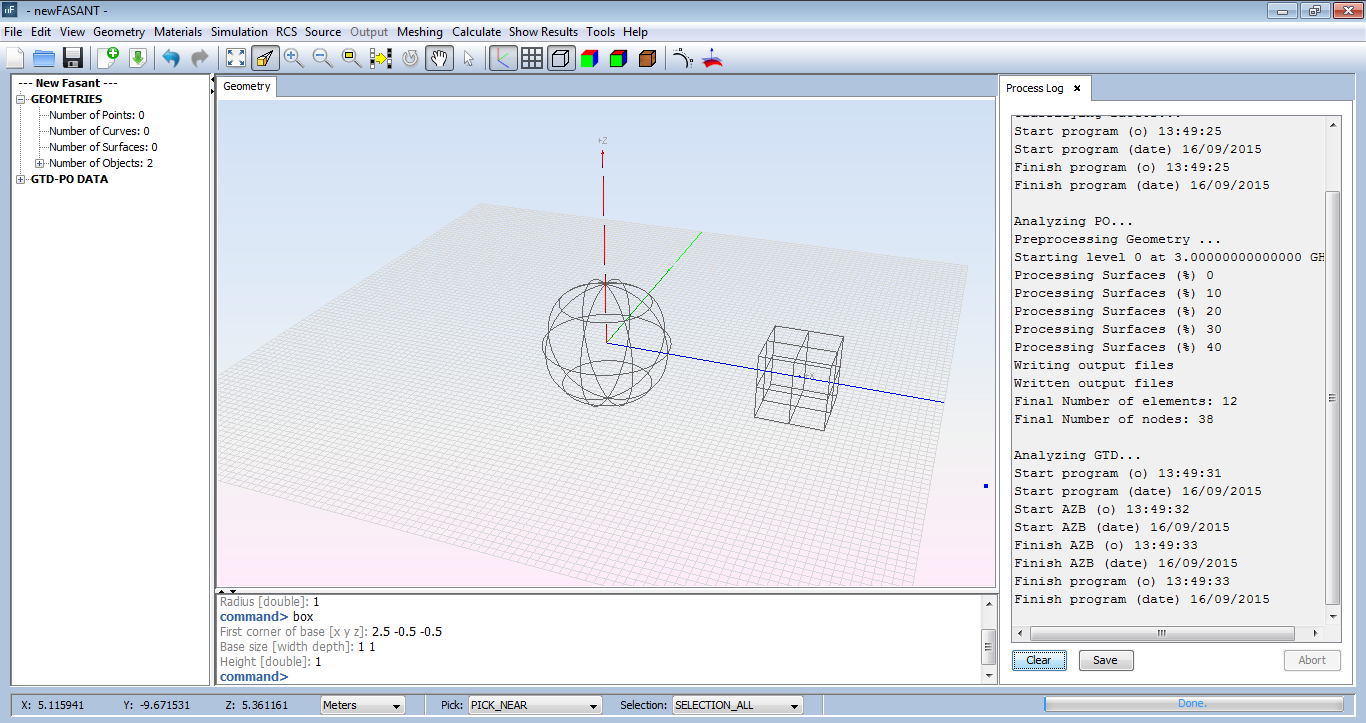
Task: Click the Zoom Window toolbar icon
Action: tap(351, 57)
